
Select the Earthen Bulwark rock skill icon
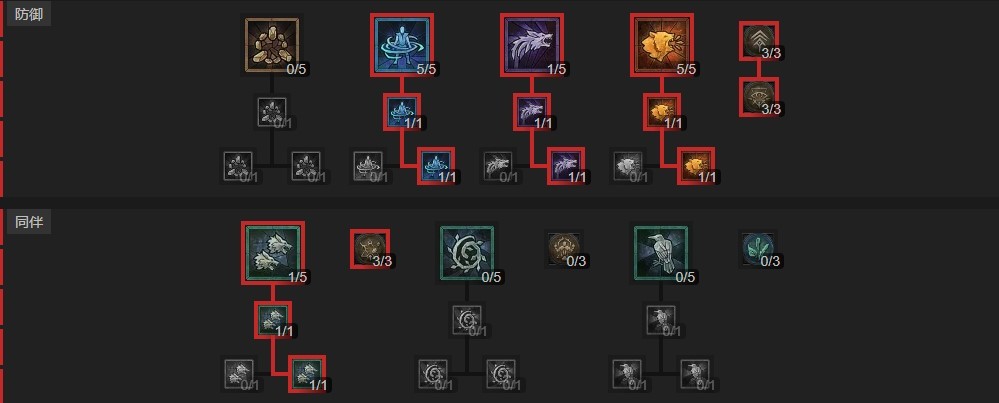pyautogui.click(x=272, y=45)
